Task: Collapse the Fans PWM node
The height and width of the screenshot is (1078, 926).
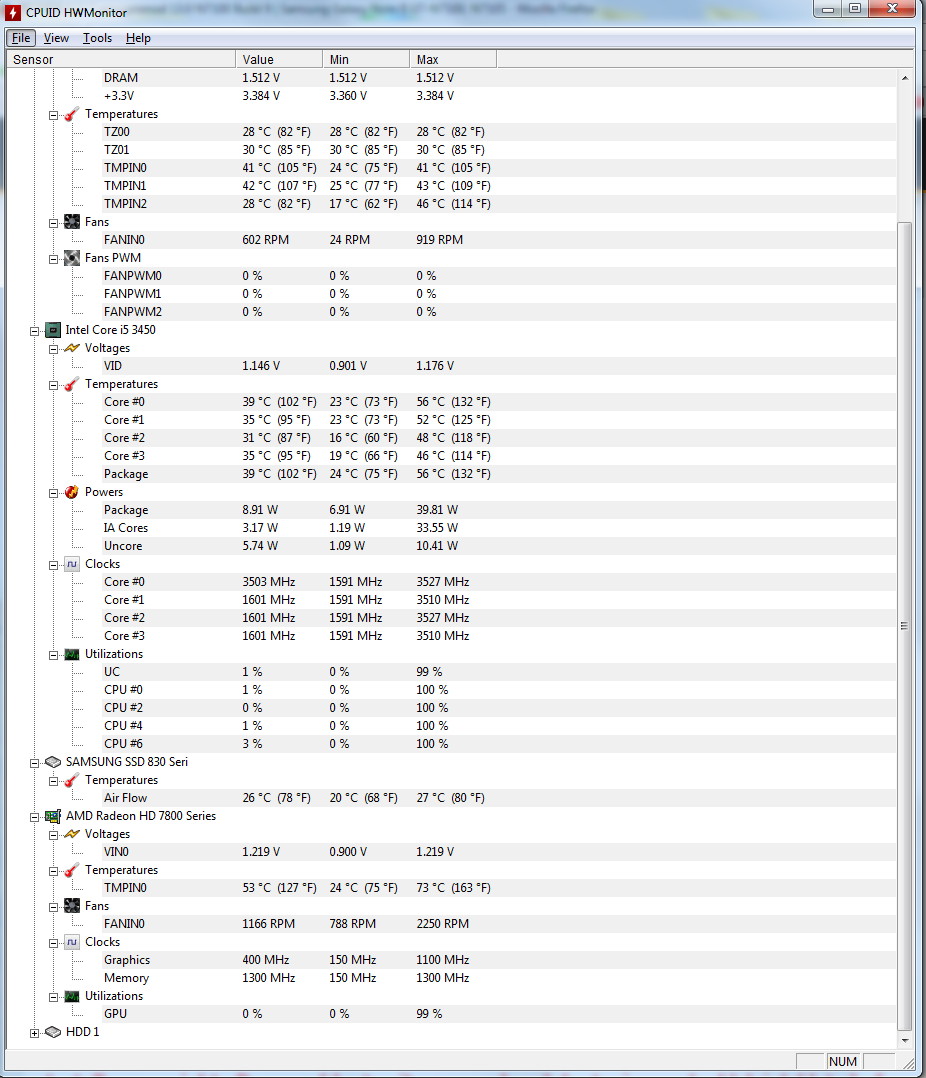Action: [54, 259]
